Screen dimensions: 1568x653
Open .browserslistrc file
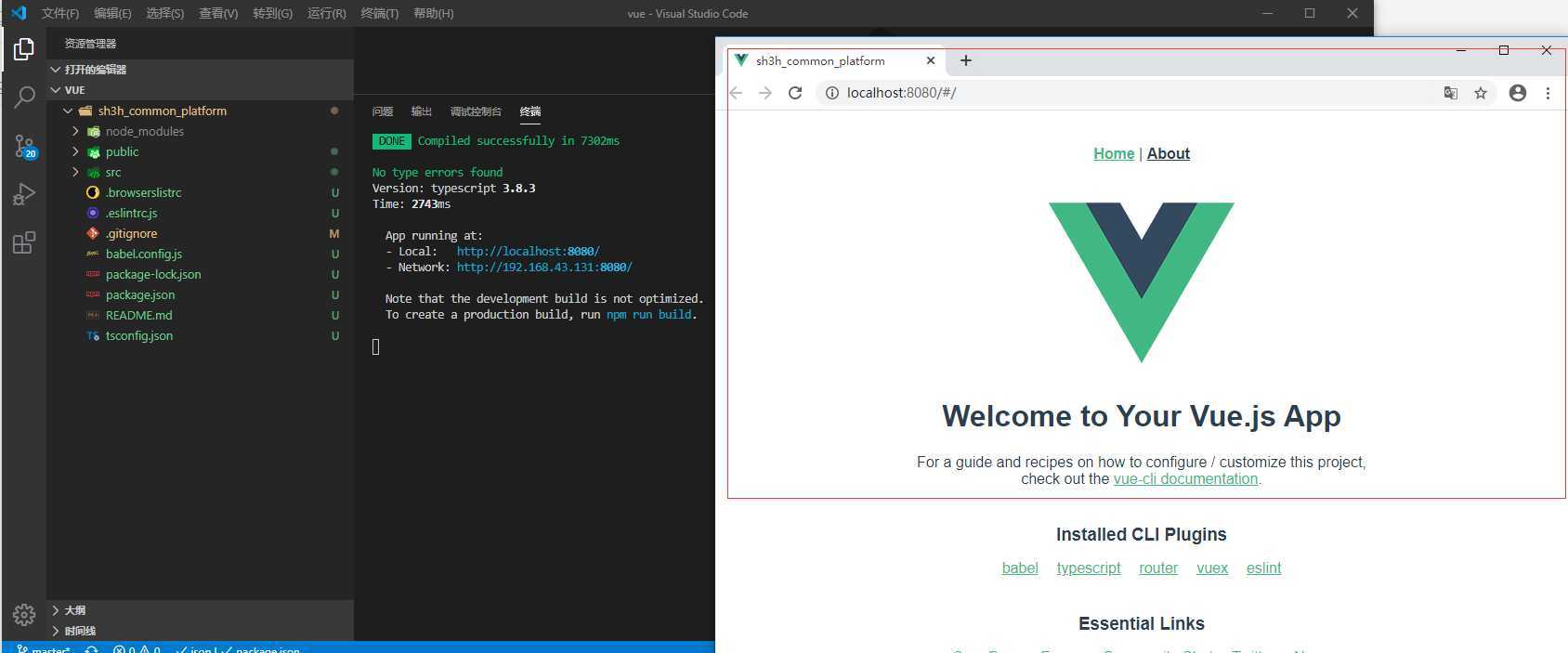[143, 192]
